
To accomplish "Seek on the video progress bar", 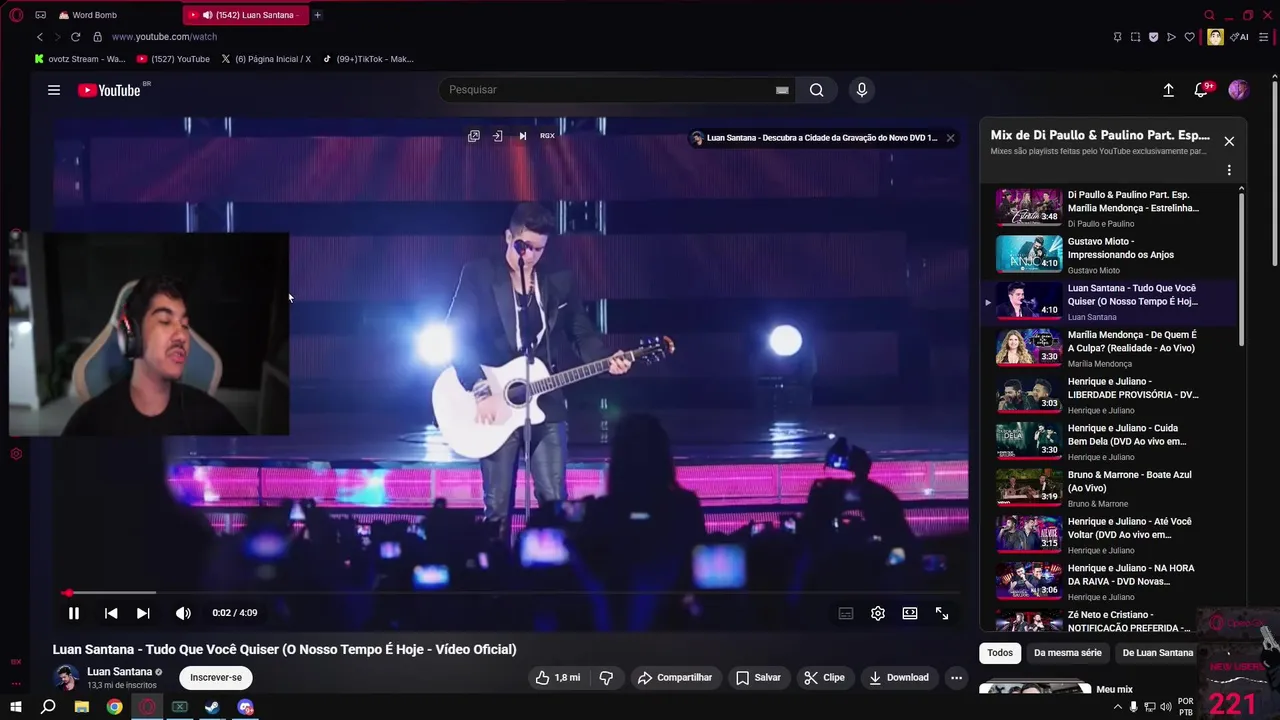I will 510,593.
